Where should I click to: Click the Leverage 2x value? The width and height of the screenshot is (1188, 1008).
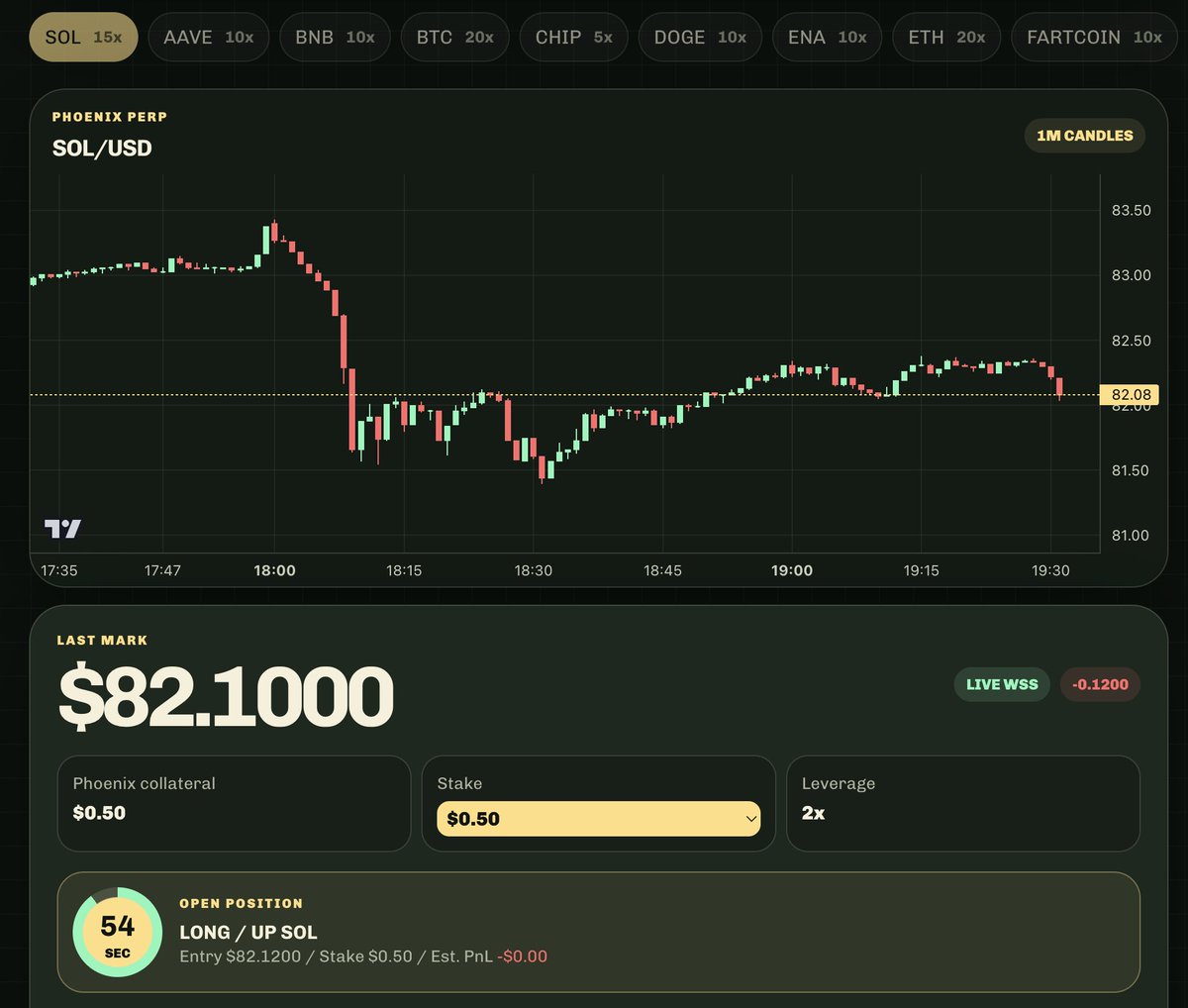pyautogui.click(x=813, y=813)
